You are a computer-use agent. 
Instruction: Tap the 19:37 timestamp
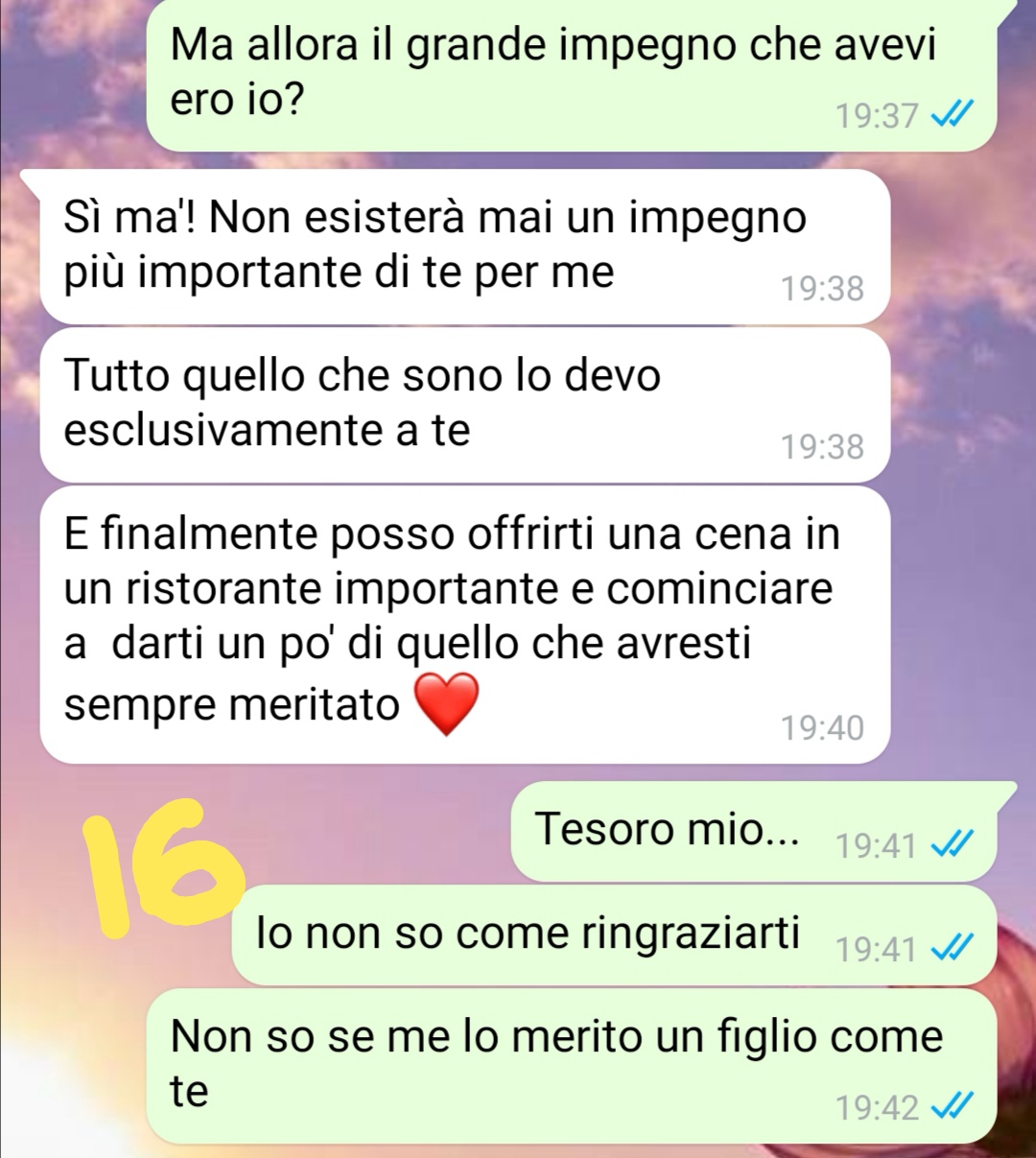click(x=877, y=116)
